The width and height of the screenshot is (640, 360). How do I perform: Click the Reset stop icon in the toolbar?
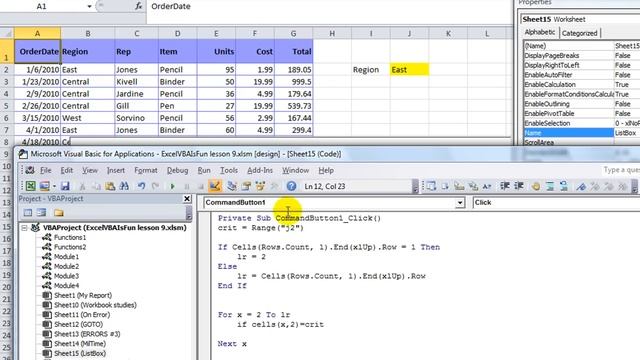tap(200, 186)
